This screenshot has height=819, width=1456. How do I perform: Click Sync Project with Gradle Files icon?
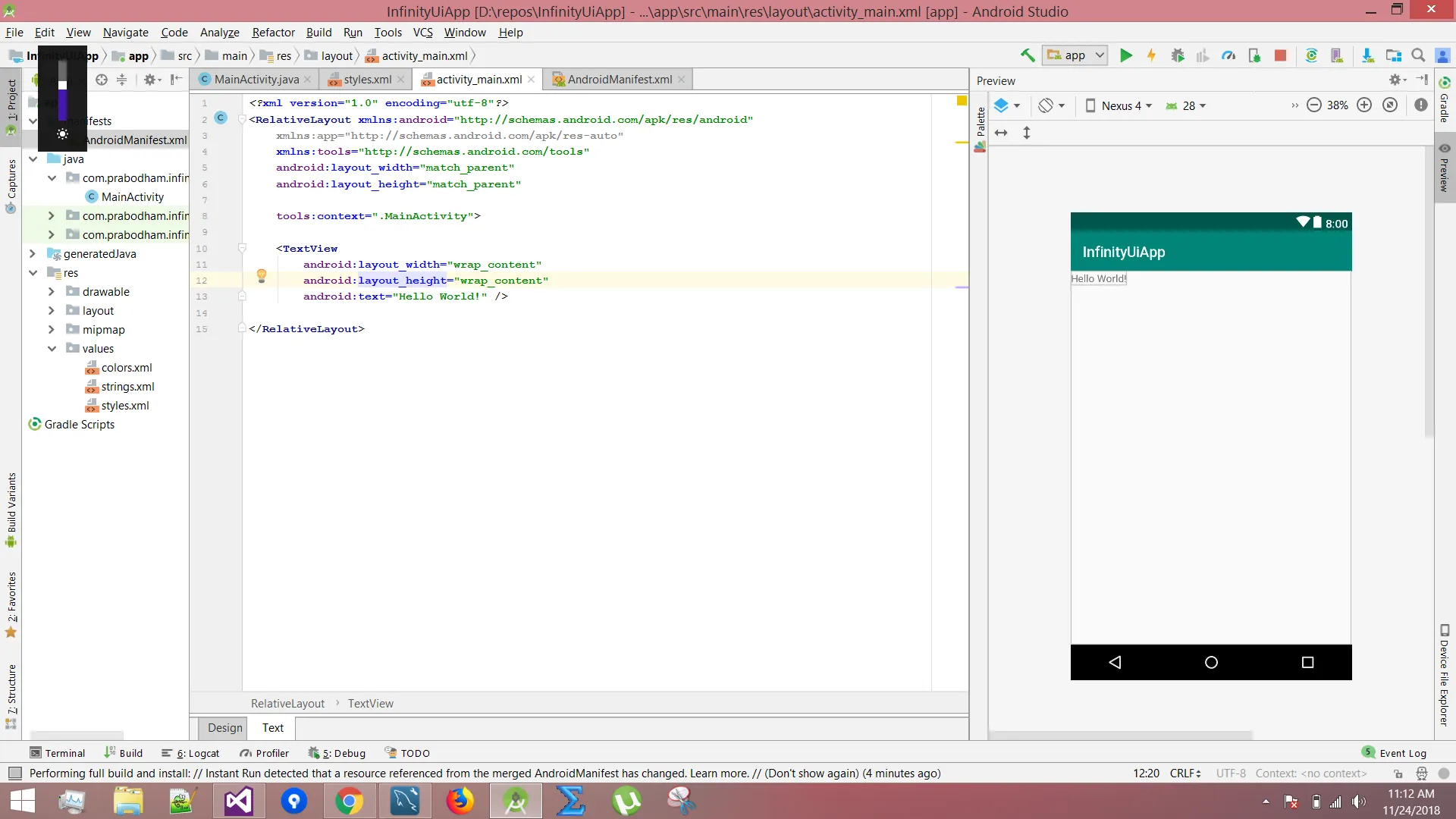[x=1311, y=55]
